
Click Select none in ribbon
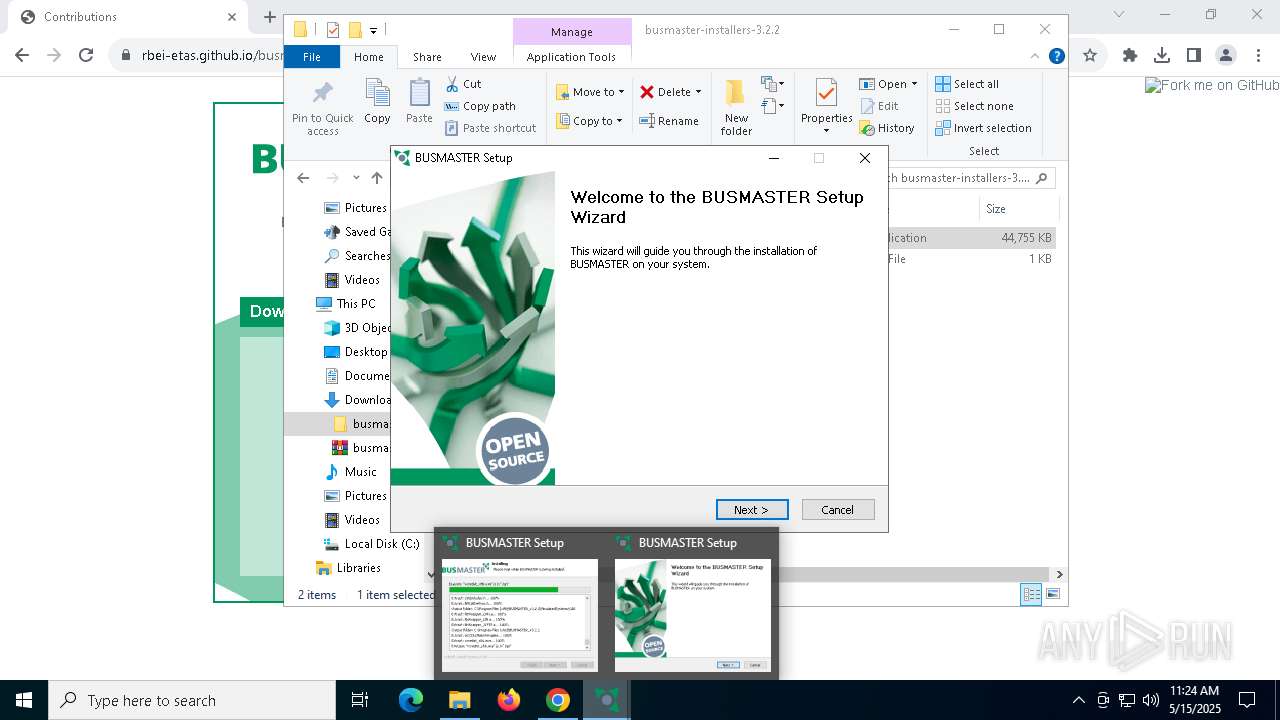pyautogui.click(x=975, y=106)
